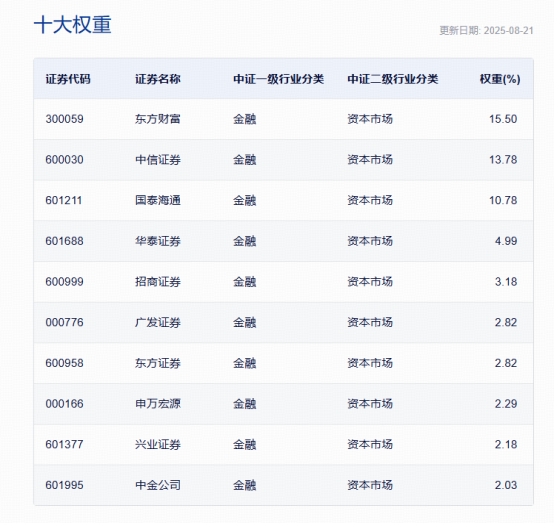554x524 pixels.
Task: Select 东方证券 in the table
Action: pyautogui.click(x=158, y=363)
